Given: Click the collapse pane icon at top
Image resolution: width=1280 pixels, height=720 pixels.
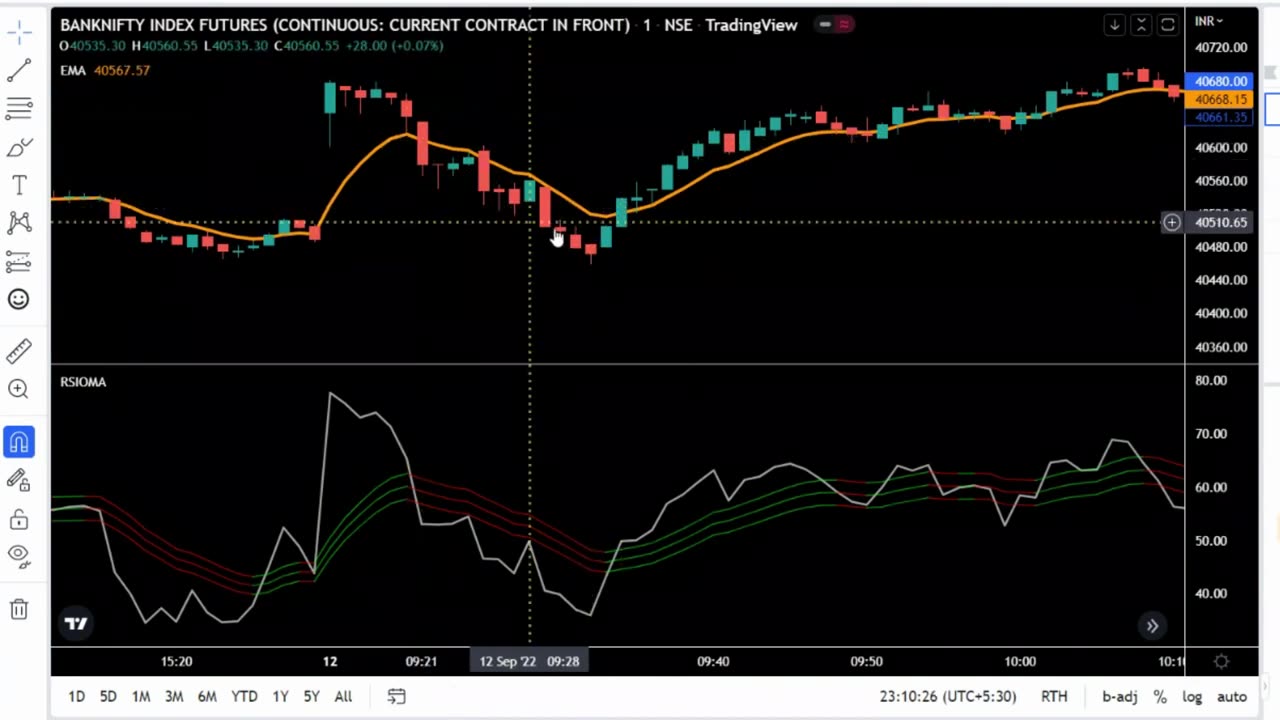Looking at the screenshot, I should click(x=1141, y=25).
